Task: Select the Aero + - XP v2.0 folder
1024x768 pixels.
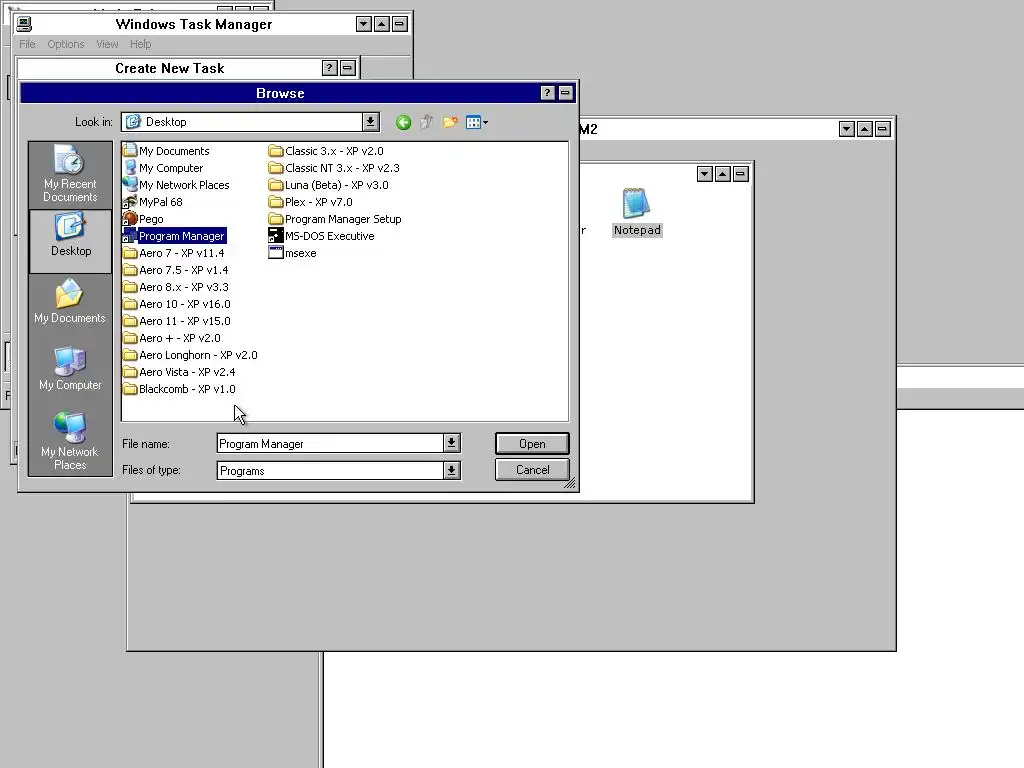Action: click(172, 338)
